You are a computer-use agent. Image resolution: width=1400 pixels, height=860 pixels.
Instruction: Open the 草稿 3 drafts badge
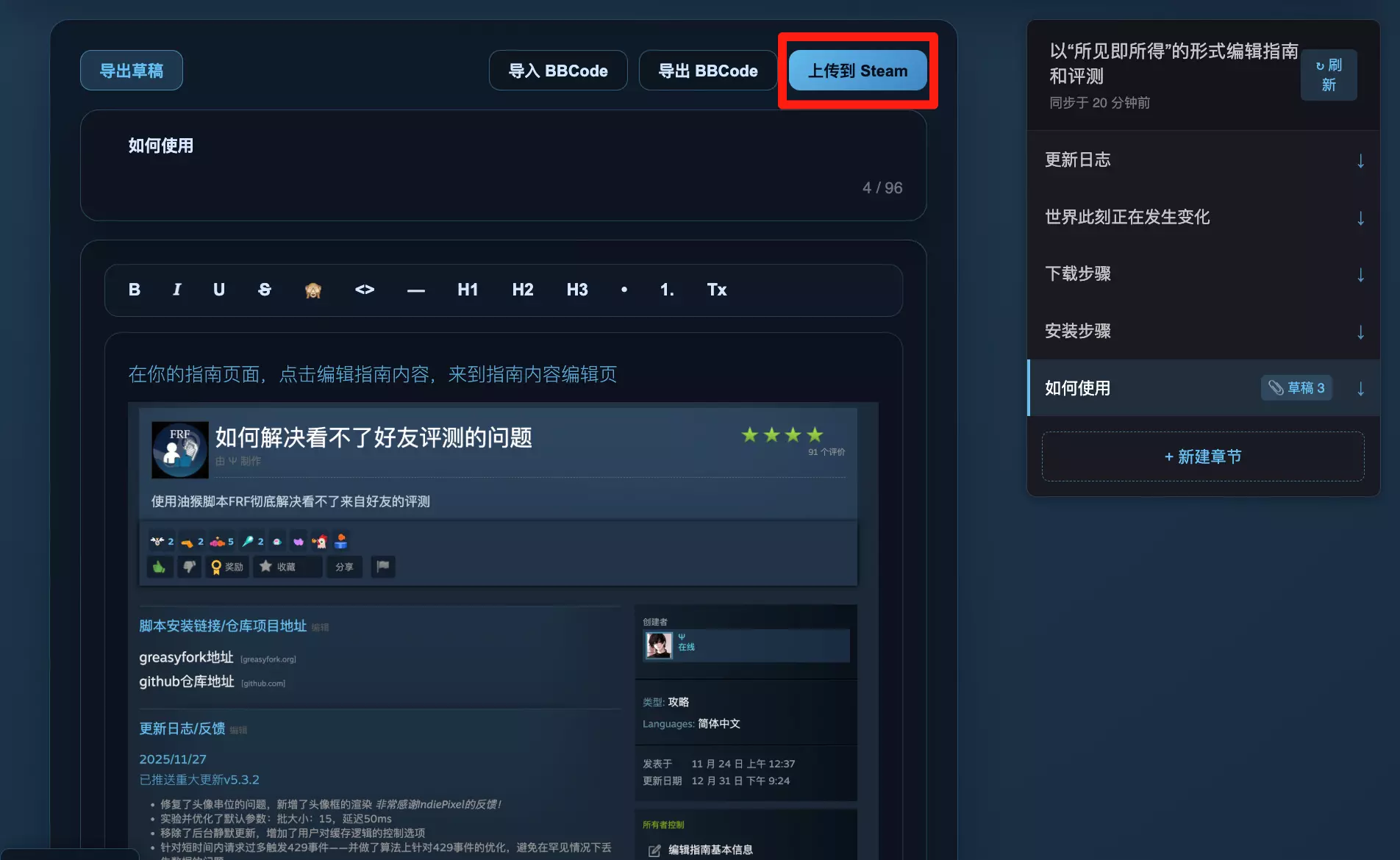(x=1296, y=388)
